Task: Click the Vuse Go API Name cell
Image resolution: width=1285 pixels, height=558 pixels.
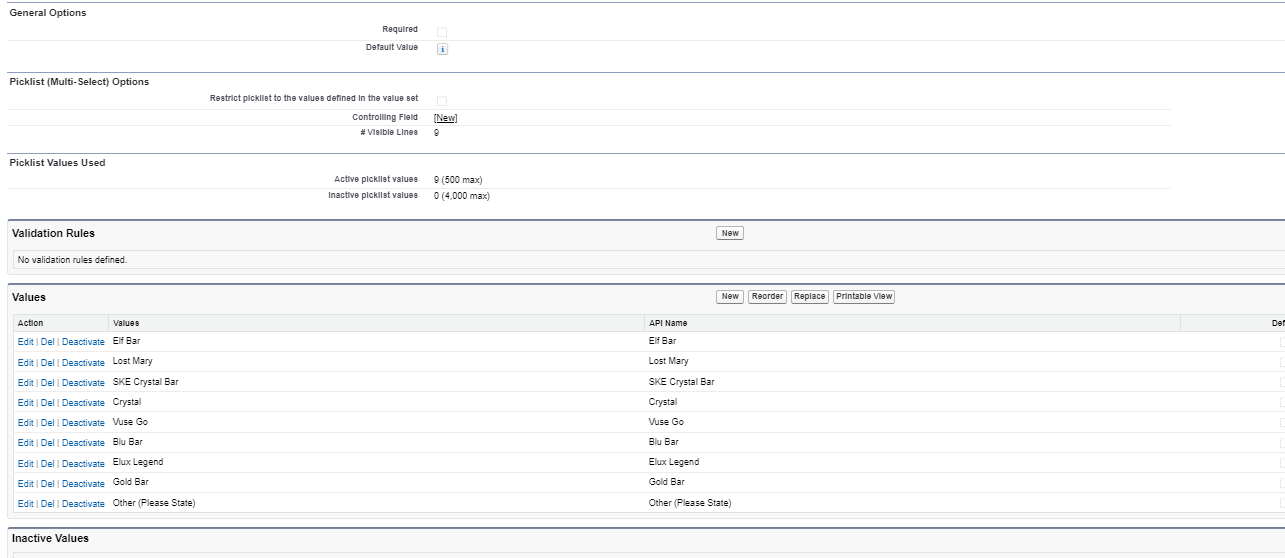Action: point(666,422)
